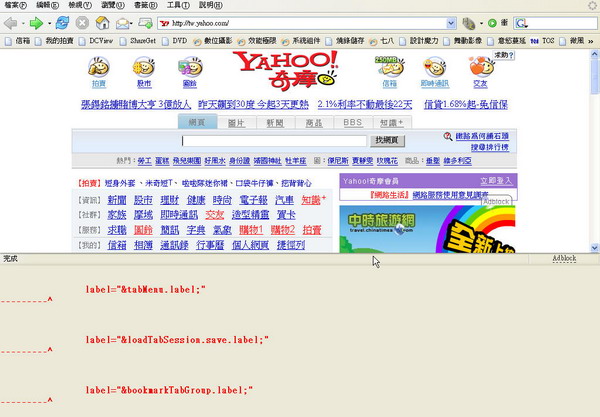This screenshot has width=600, height=417.
Task: Open the ShareGet bookmark
Action: tap(138, 41)
